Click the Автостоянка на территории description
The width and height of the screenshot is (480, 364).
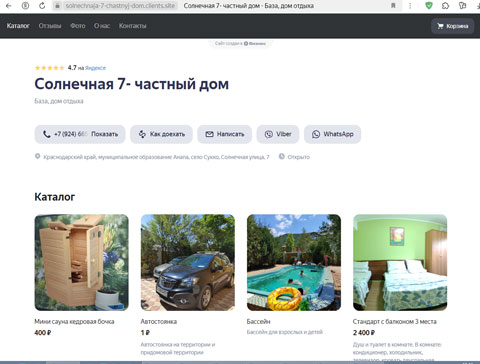178,348
